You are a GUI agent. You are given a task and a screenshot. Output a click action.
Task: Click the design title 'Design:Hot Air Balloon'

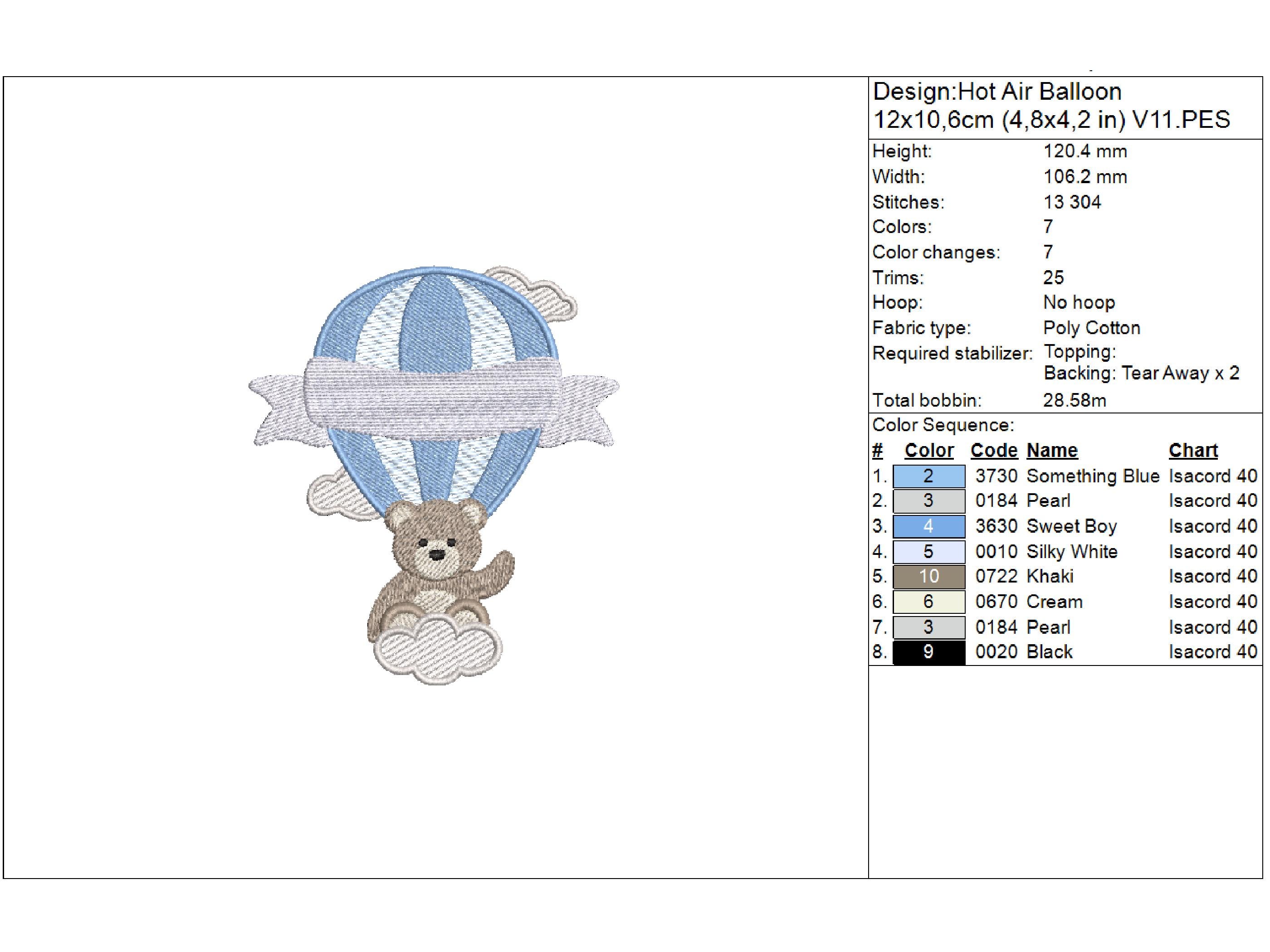[x=996, y=92]
